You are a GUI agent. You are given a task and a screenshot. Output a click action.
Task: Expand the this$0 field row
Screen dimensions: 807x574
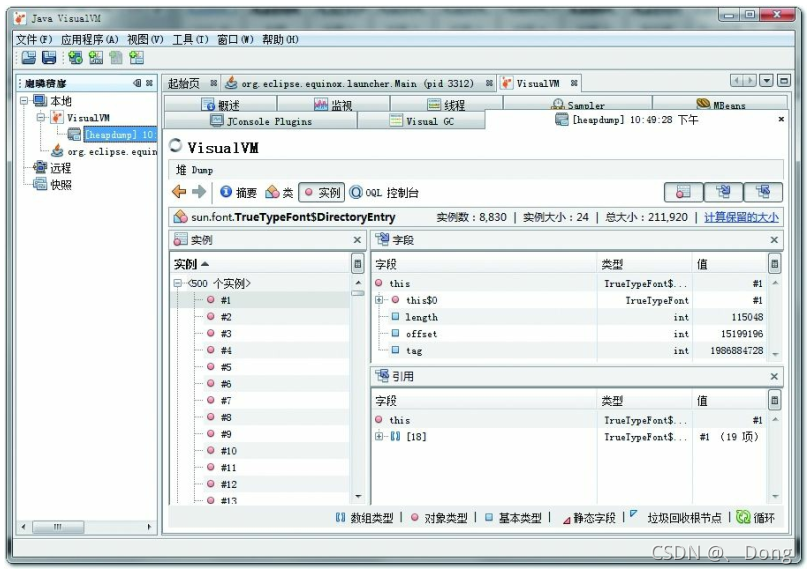point(379,300)
